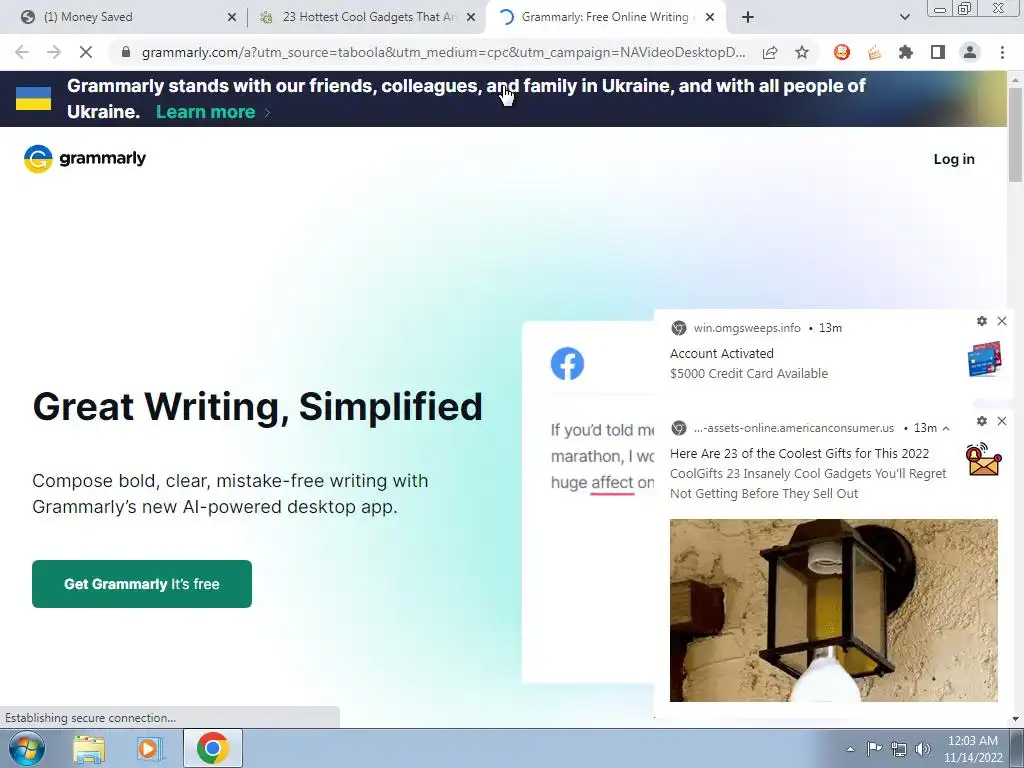Open Windows Explorer from taskbar

(89, 748)
